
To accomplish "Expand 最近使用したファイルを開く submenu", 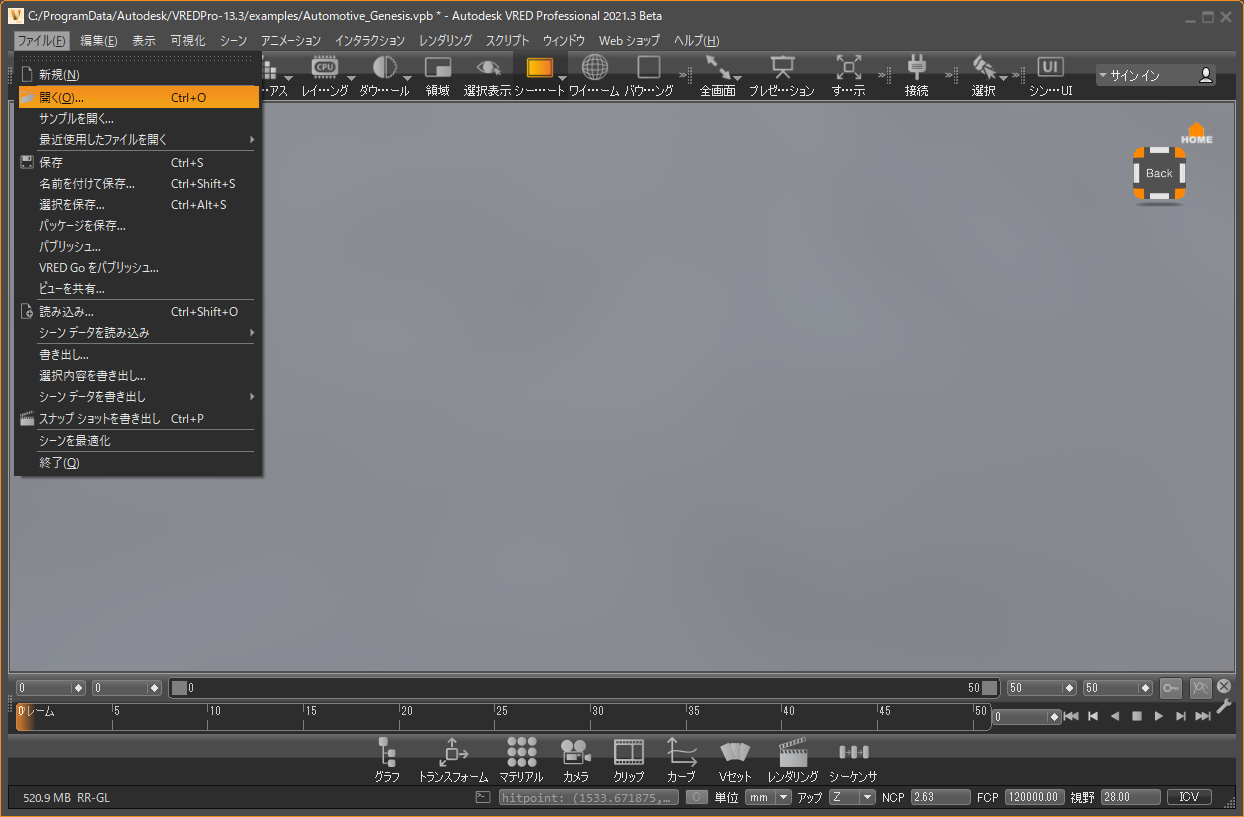I will [x=138, y=139].
